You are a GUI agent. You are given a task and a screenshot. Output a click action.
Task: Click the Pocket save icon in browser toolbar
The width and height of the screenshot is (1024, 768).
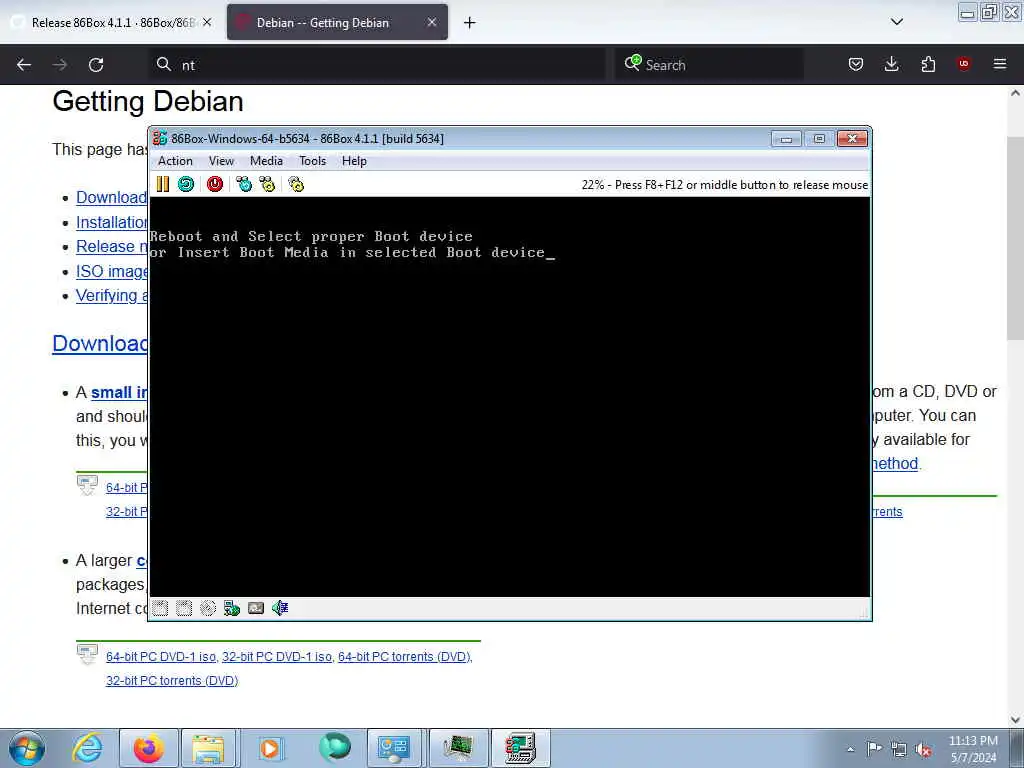tap(856, 64)
